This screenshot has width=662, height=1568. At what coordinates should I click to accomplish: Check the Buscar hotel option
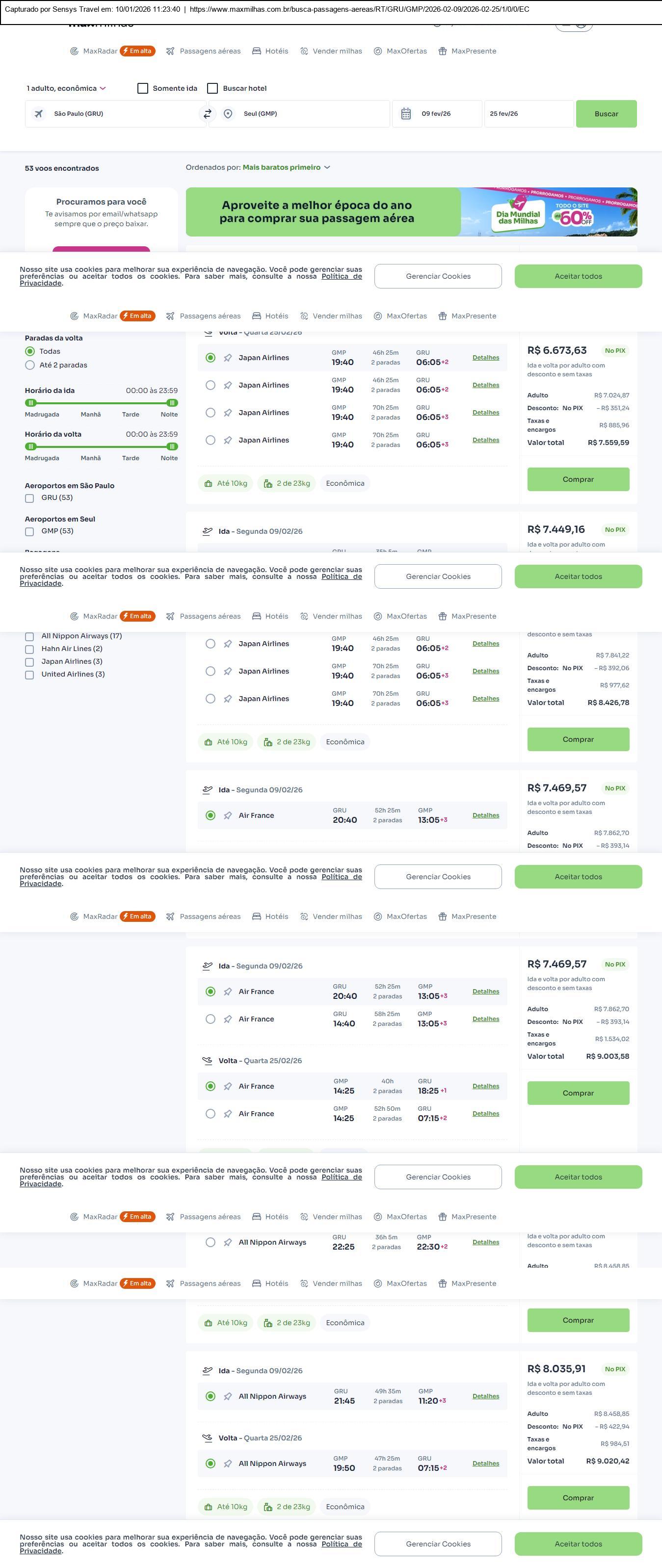212,88
